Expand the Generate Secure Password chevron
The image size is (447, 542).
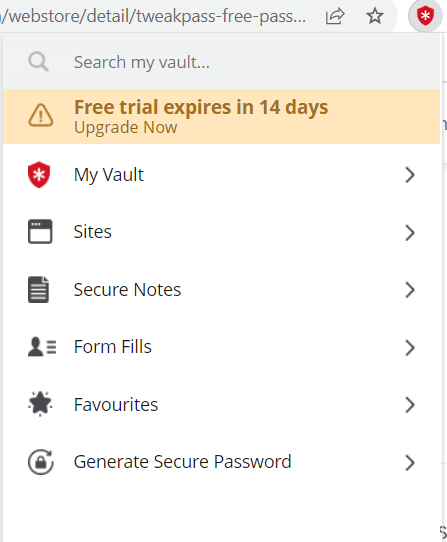point(410,463)
